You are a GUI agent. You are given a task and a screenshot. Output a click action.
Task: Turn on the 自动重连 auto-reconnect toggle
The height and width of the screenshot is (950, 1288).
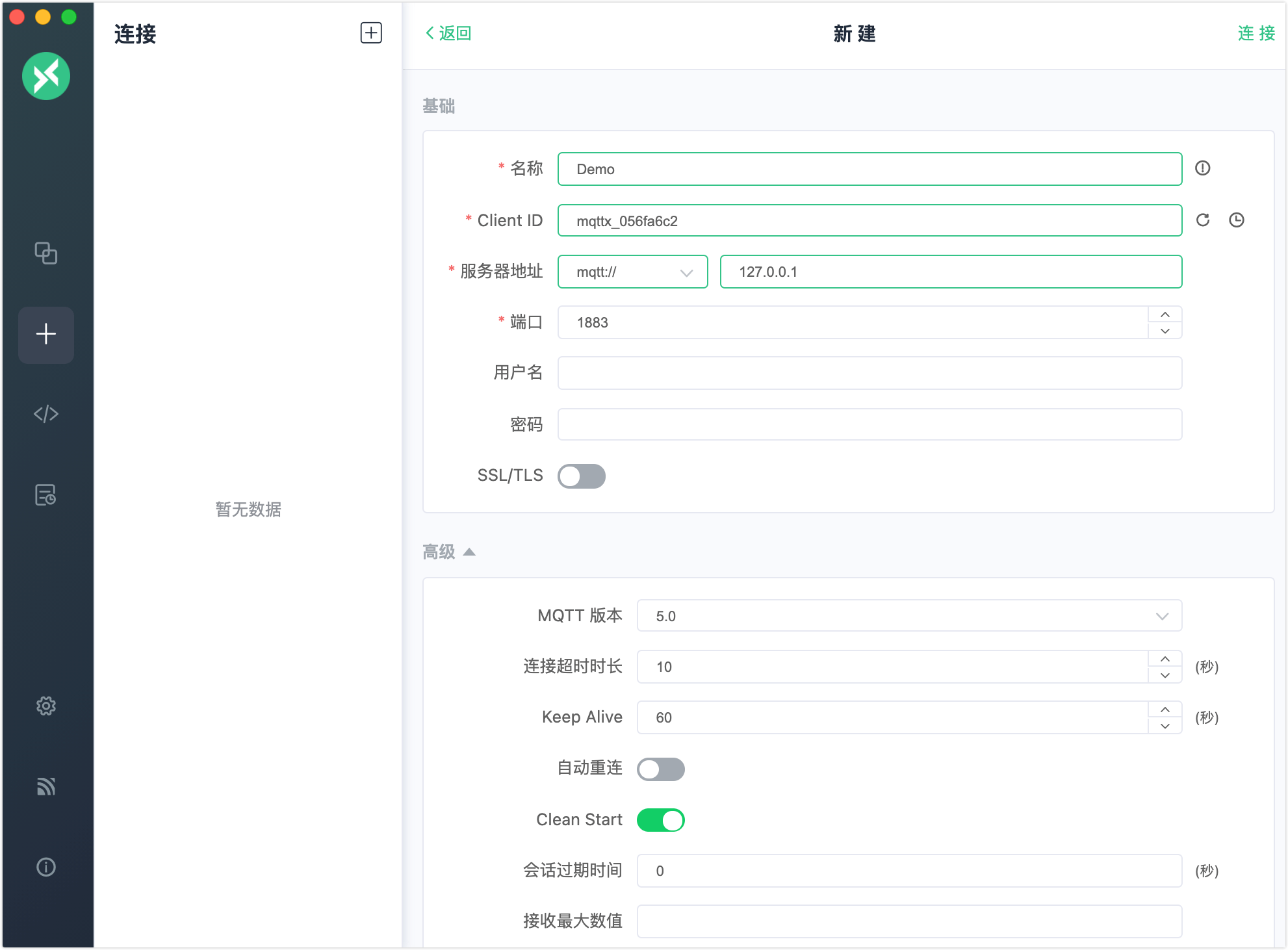(660, 769)
